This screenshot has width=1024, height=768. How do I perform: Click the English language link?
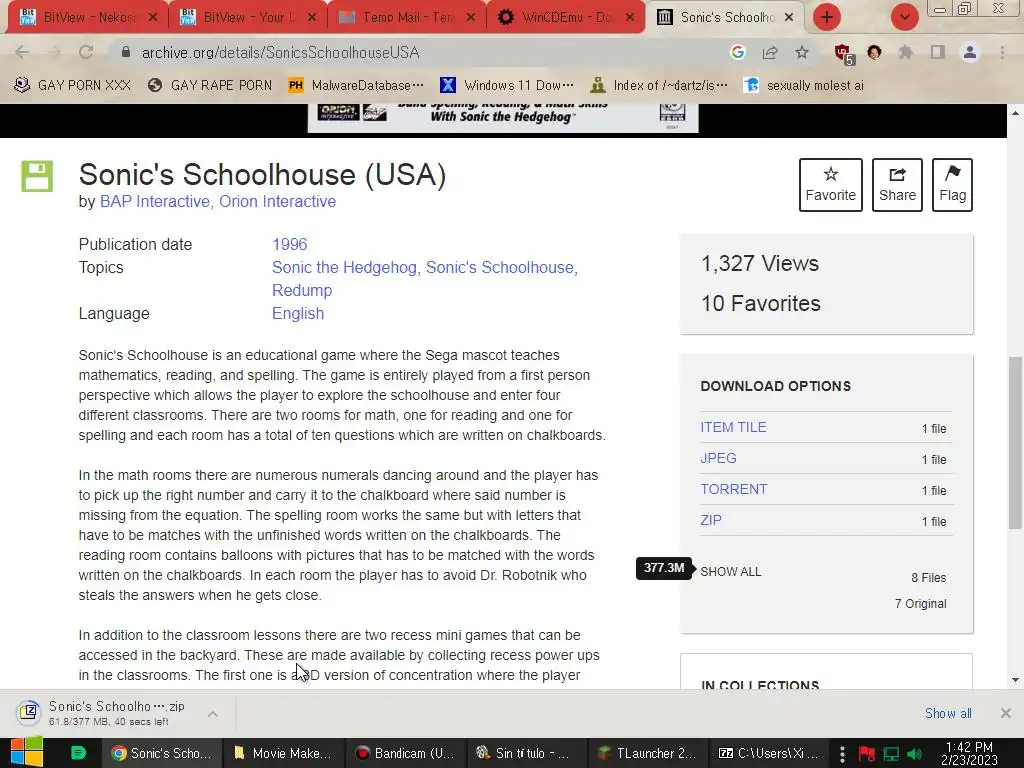pyautogui.click(x=298, y=313)
